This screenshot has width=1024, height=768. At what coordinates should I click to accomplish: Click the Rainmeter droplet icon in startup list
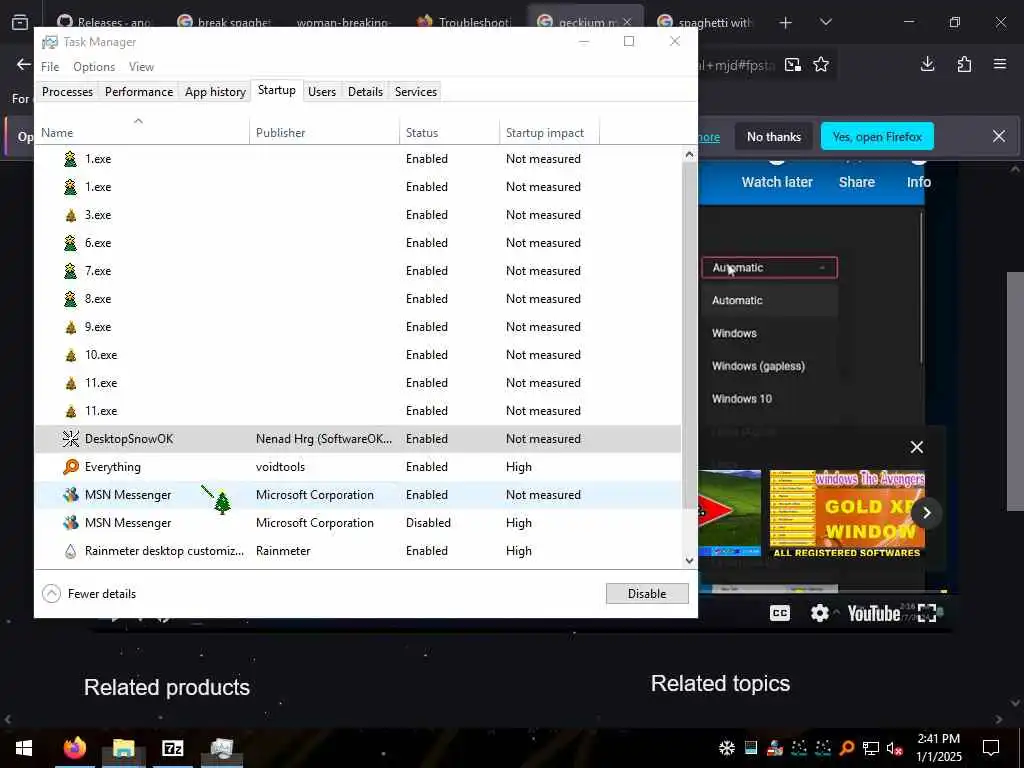[x=71, y=551]
